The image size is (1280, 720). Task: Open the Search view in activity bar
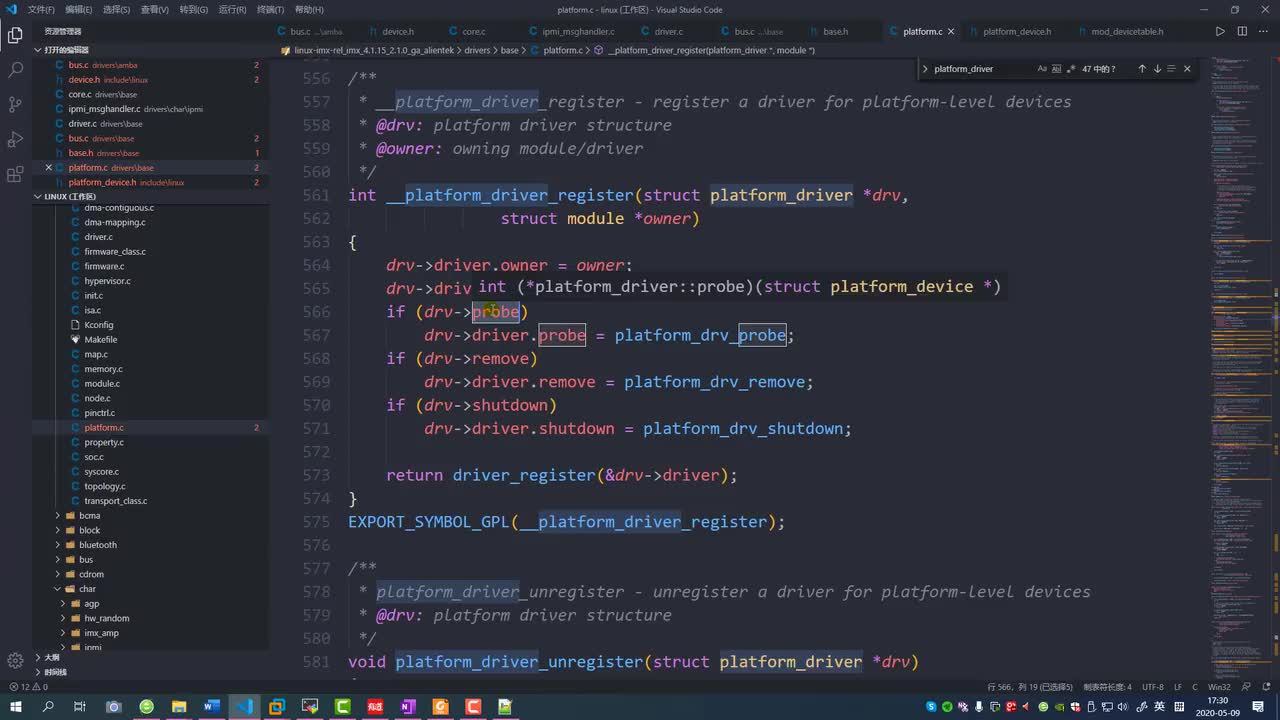tap(15, 70)
